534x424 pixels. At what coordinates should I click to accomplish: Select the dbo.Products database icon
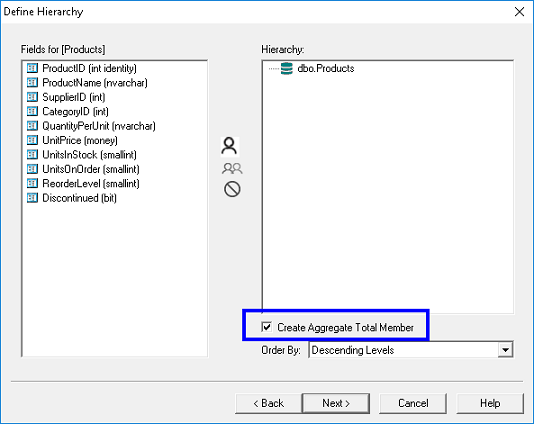click(x=286, y=68)
